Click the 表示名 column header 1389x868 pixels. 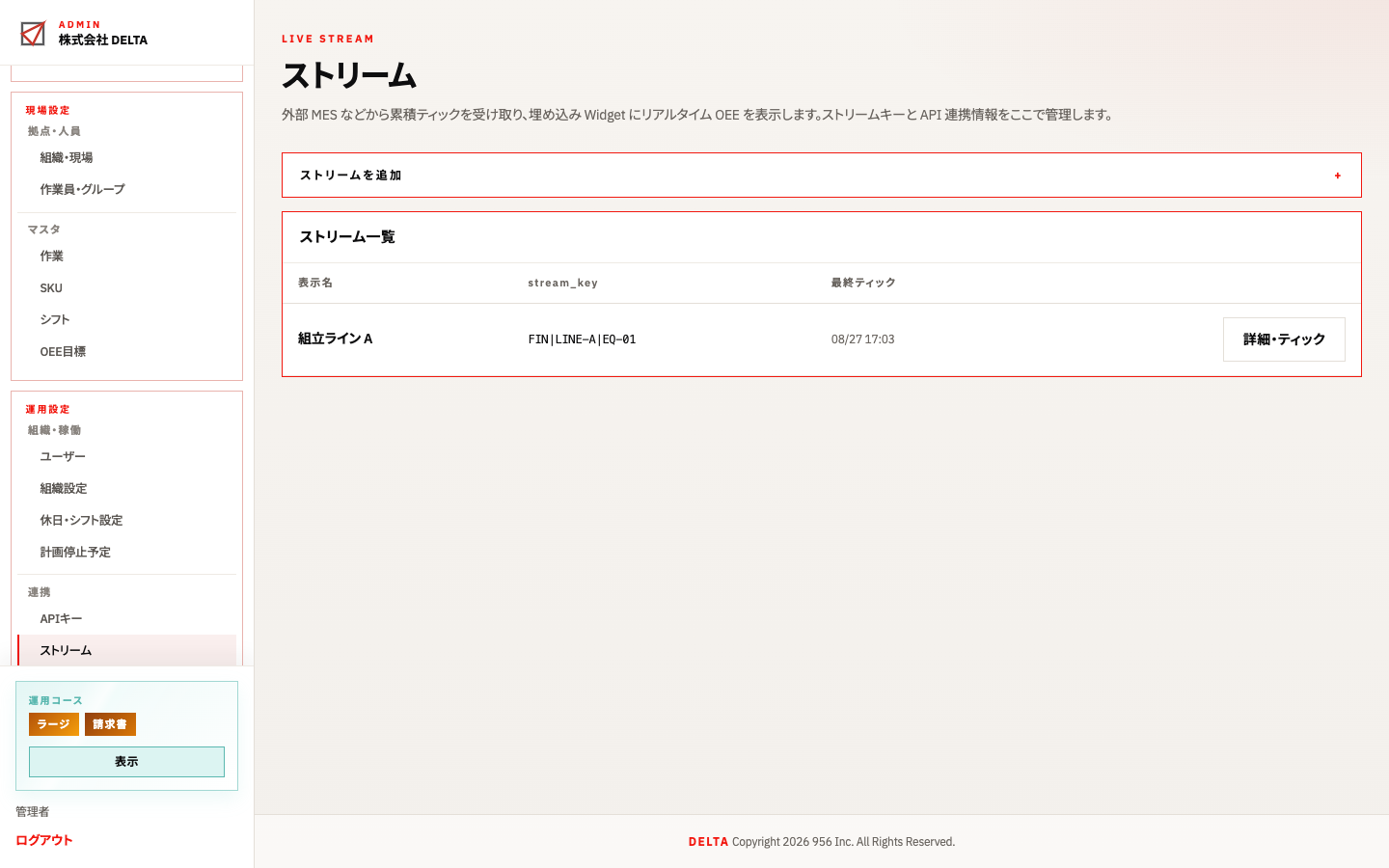(x=315, y=283)
